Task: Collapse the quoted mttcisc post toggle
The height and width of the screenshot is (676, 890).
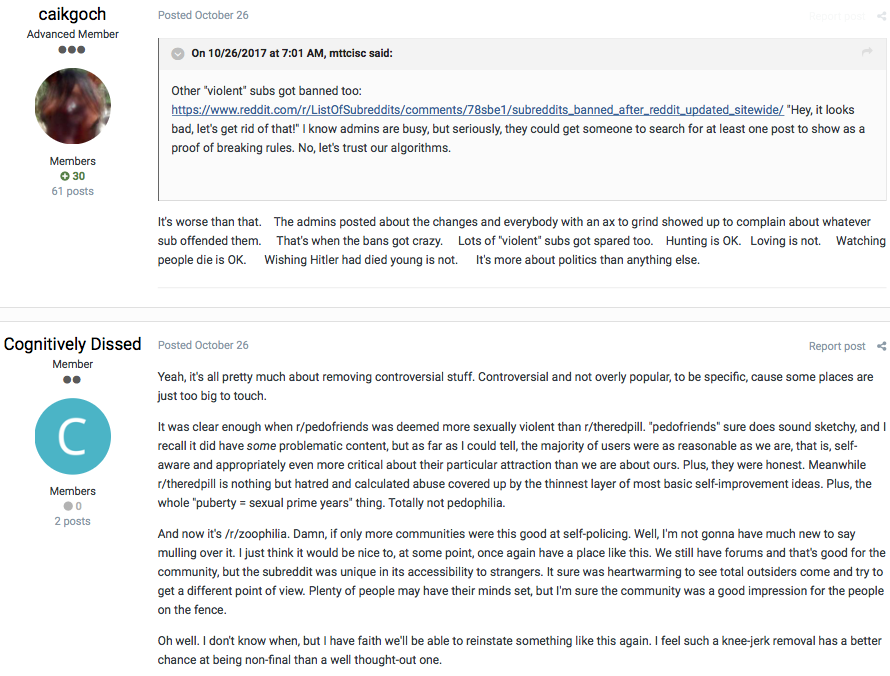Action: (178, 54)
